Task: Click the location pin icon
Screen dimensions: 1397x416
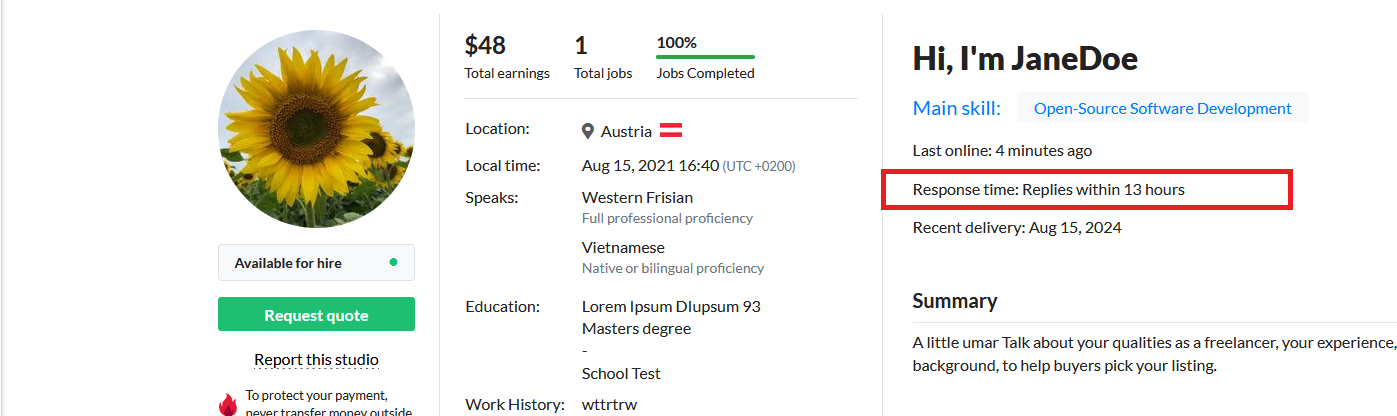Action: pos(588,131)
